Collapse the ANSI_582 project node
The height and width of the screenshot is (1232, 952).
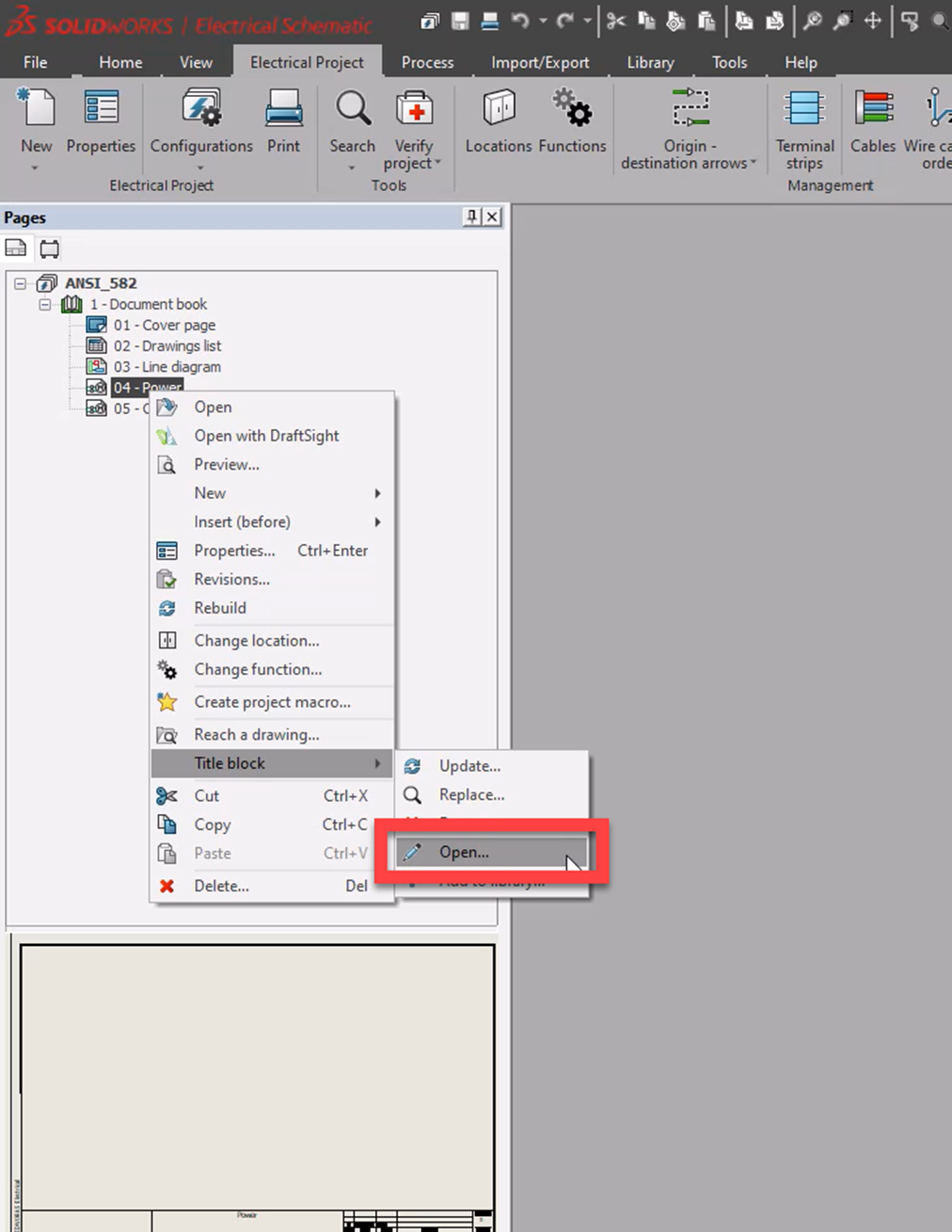(x=20, y=283)
